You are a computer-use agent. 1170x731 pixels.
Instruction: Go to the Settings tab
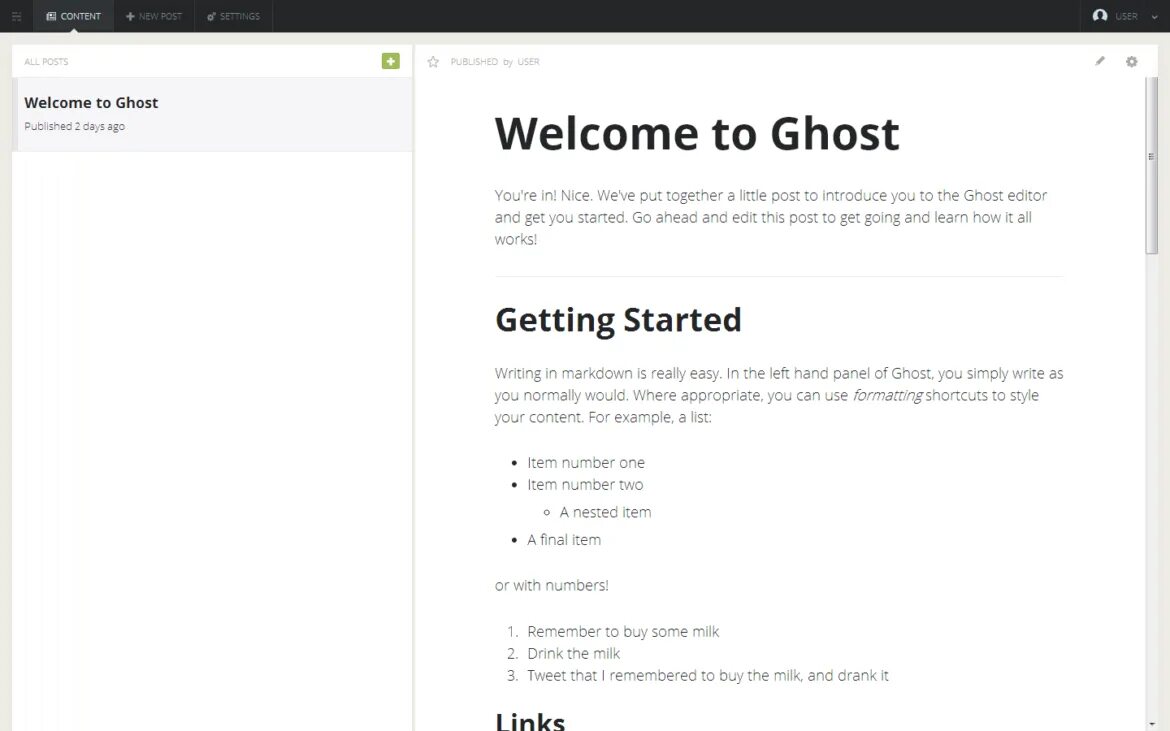click(x=234, y=16)
